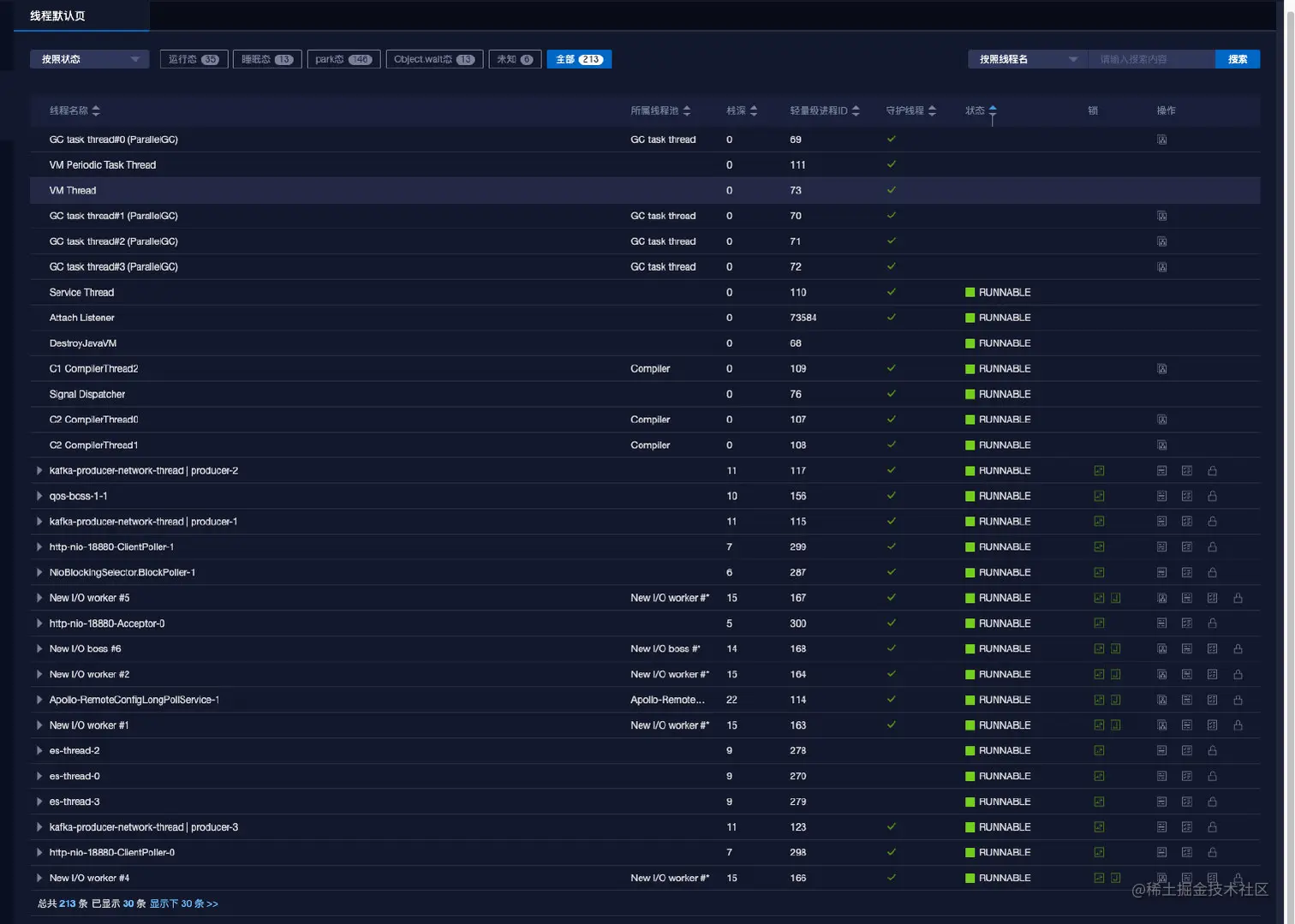Filter threads by park态 146
Viewport: 1295px width, 924px height.
click(x=343, y=59)
